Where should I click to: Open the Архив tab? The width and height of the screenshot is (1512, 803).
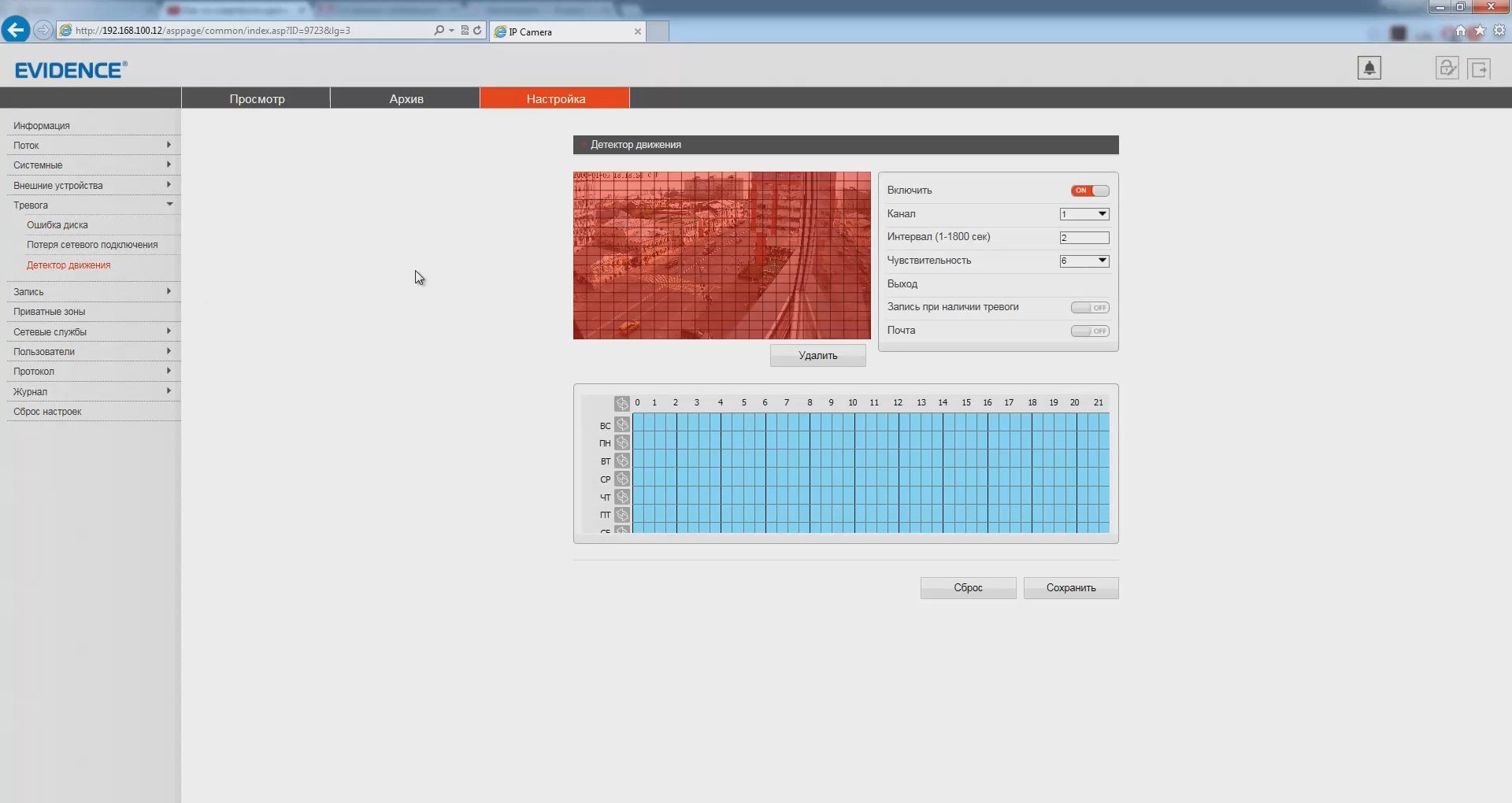(406, 98)
